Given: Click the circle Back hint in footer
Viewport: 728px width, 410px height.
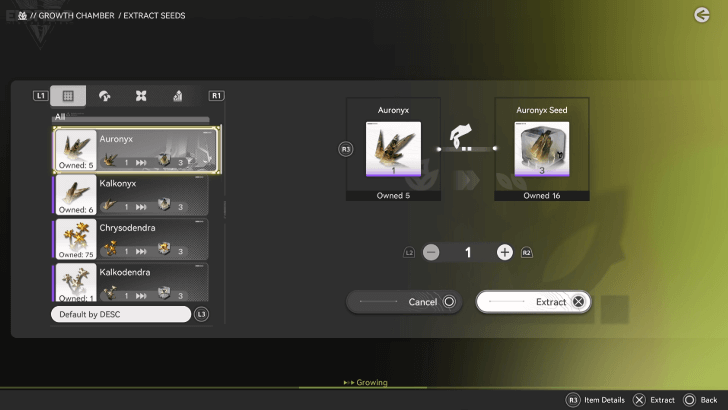Looking at the screenshot, I should pyautogui.click(x=701, y=400).
